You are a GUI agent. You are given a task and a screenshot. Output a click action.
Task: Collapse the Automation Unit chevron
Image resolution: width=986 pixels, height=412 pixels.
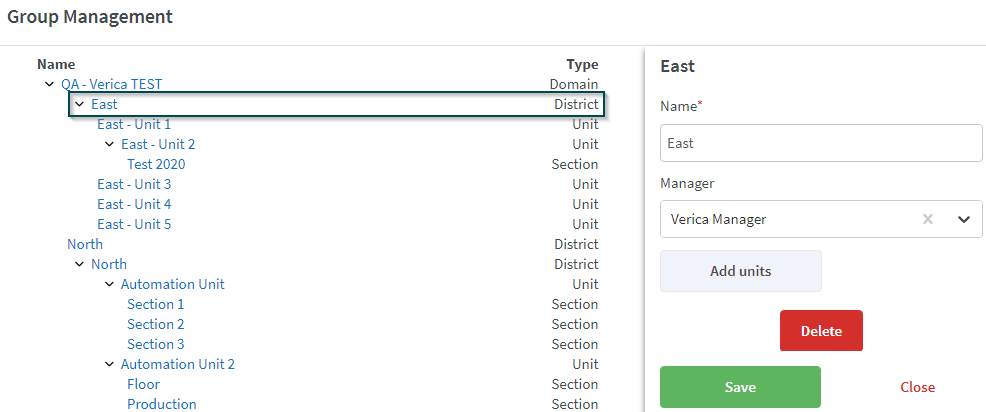click(109, 284)
